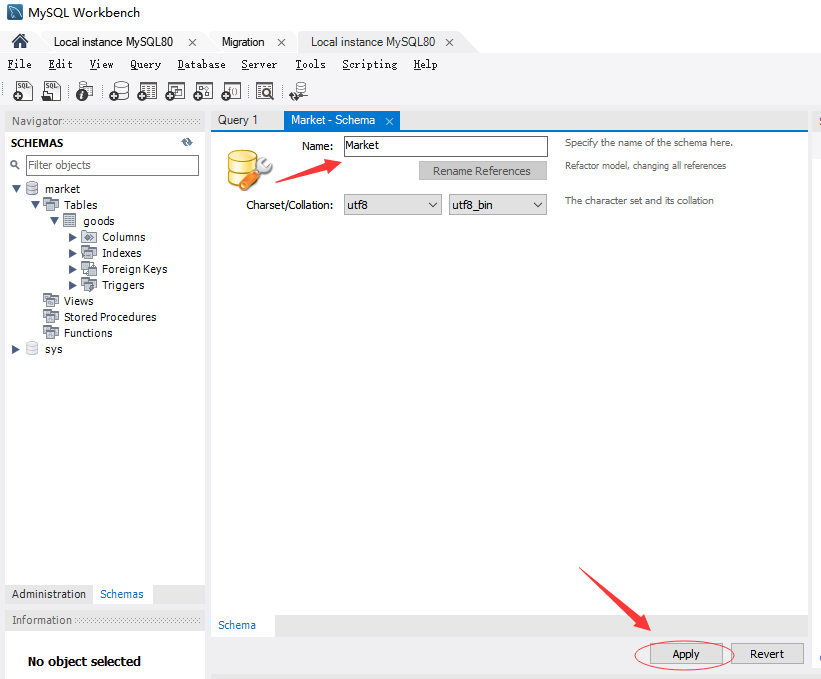Select the Functions tree item label
821x679 pixels.
pyautogui.click(x=88, y=333)
